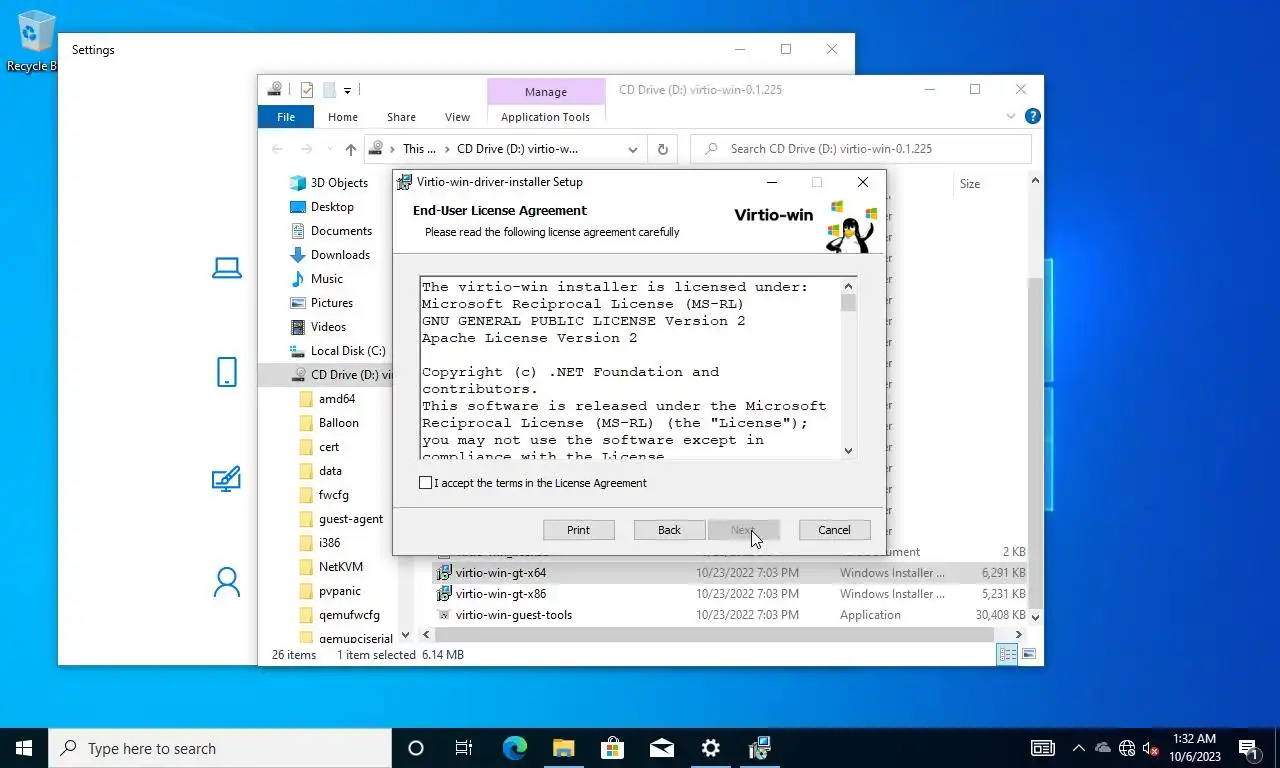Select Desktop in navigation pane
The height and width of the screenshot is (768, 1280).
click(332, 207)
